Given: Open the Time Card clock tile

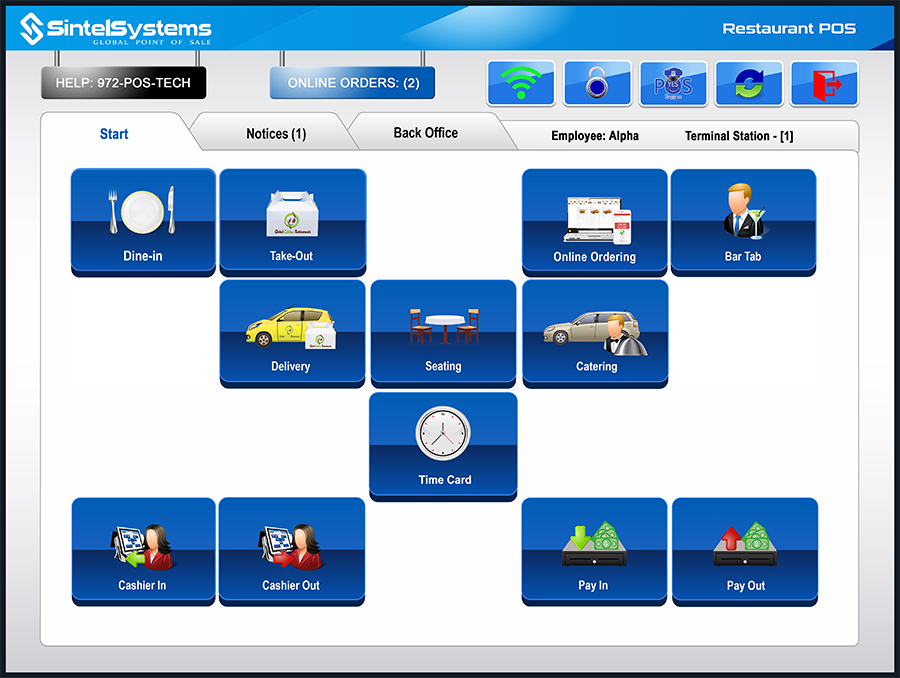Looking at the screenshot, I should [443, 445].
